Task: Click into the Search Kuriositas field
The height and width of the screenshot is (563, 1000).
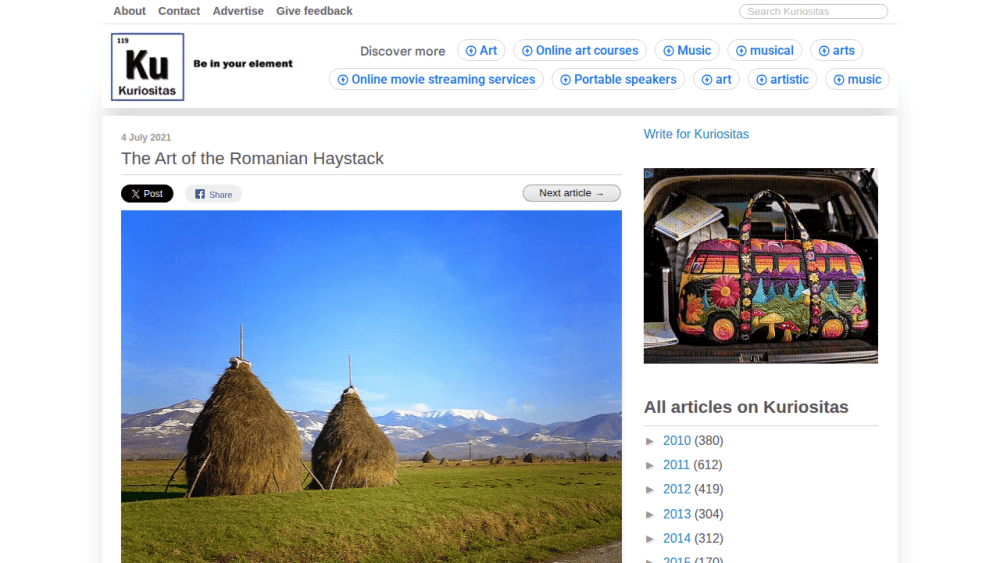Action: [813, 11]
